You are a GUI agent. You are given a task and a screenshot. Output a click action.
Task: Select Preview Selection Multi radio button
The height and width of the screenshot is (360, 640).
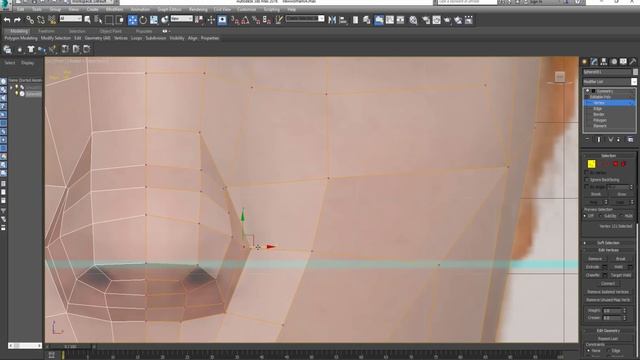click(x=621, y=216)
